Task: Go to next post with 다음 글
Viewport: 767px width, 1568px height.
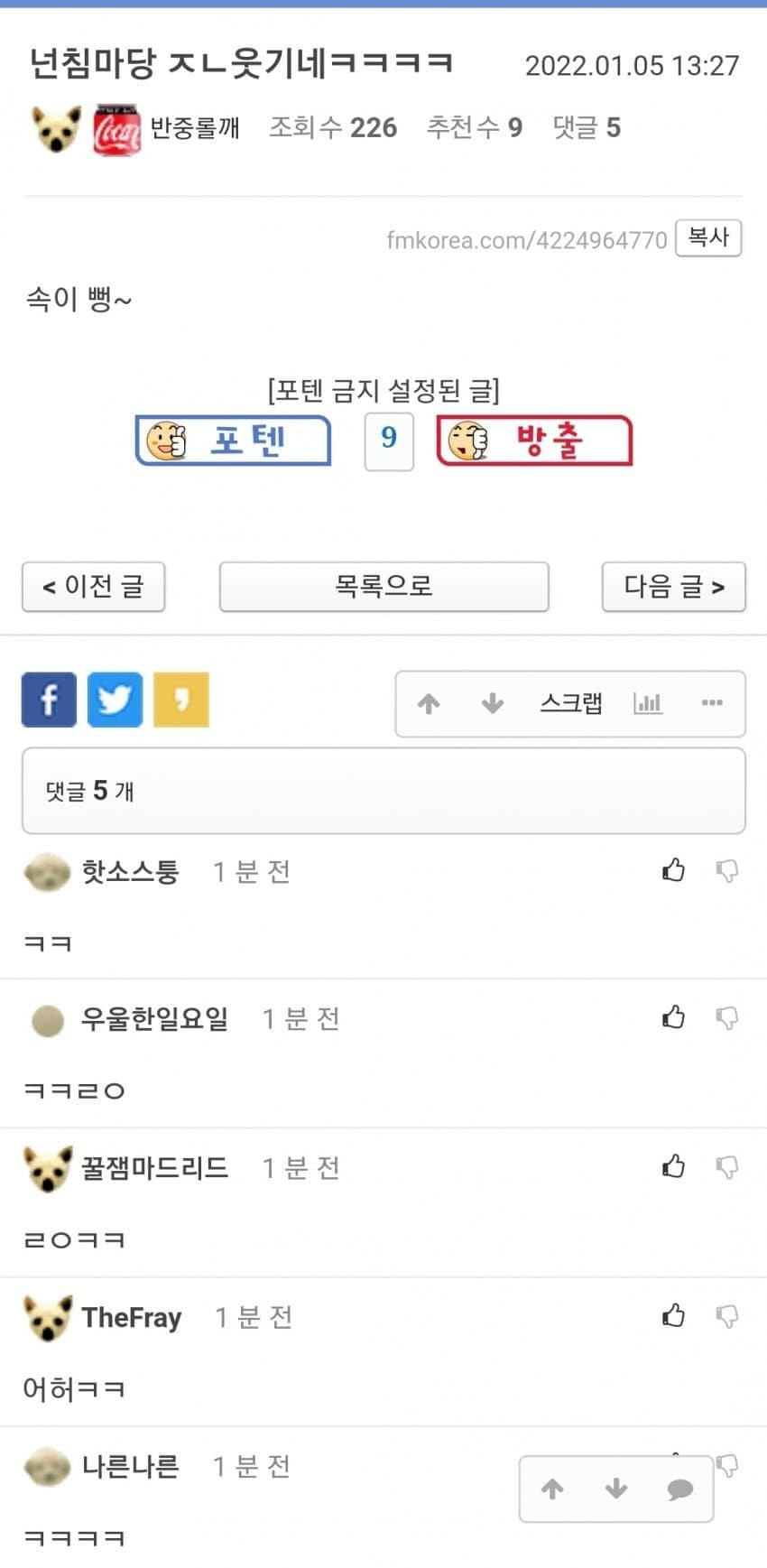Action: point(674,587)
